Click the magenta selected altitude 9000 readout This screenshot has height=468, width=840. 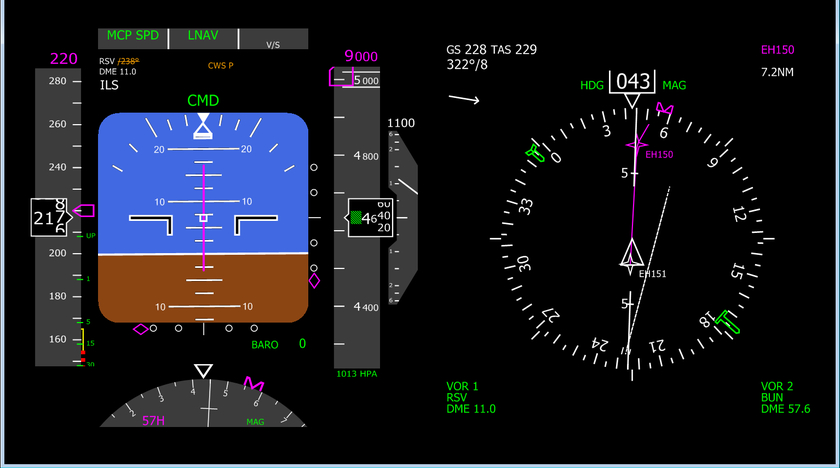click(361, 57)
